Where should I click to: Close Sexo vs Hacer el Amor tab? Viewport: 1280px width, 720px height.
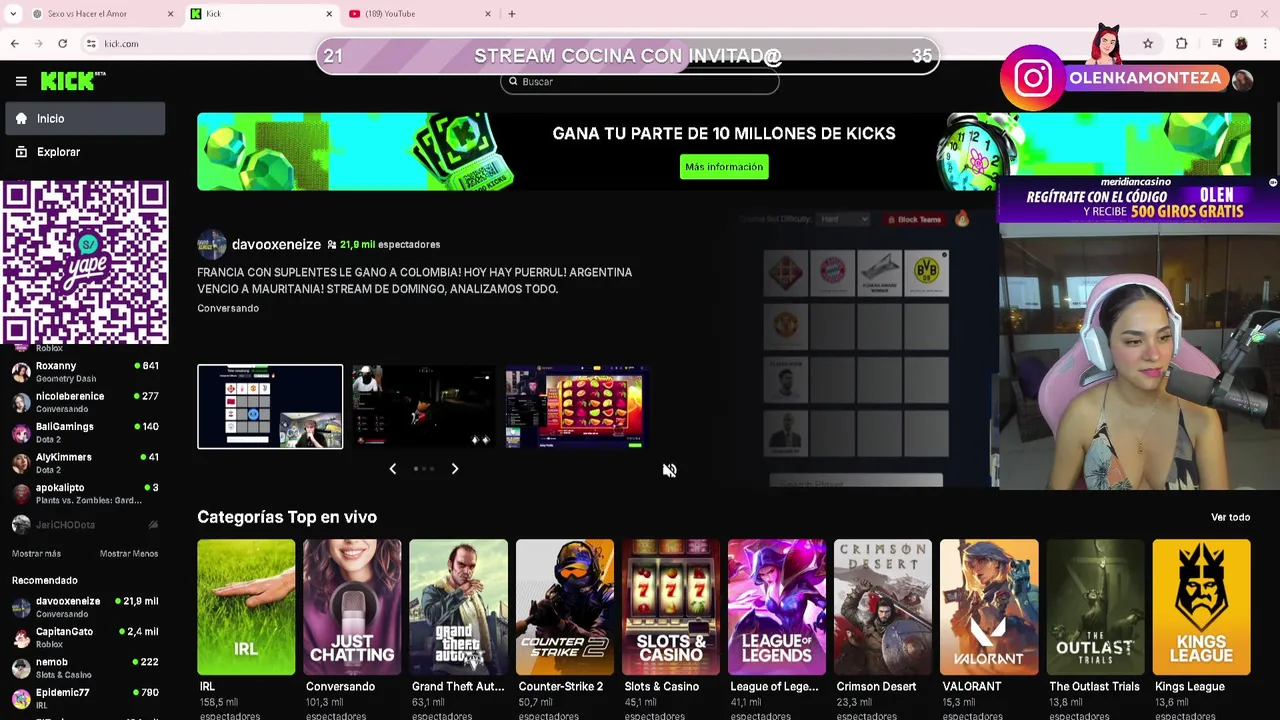170,14
